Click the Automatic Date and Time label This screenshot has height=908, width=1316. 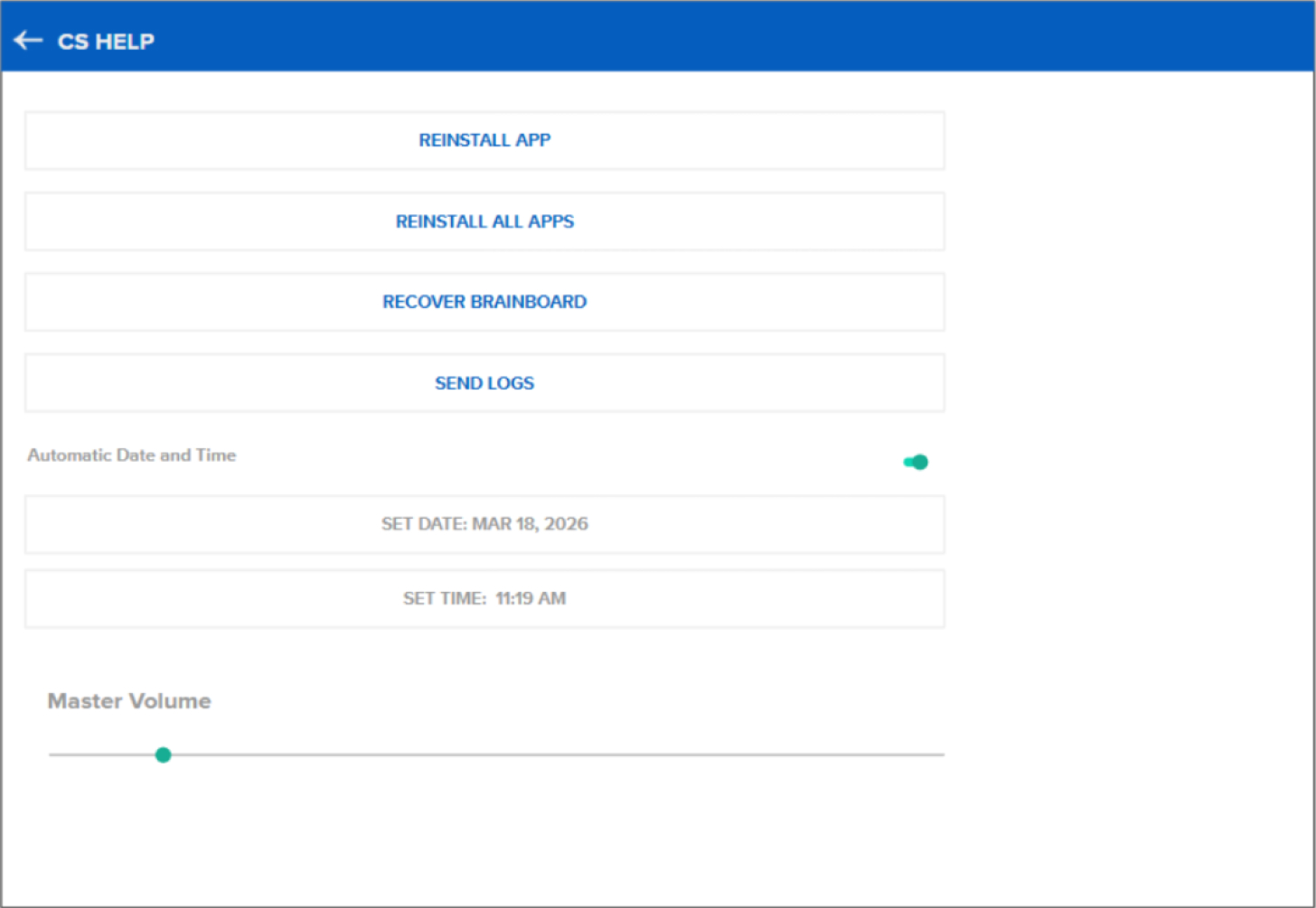tap(131, 455)
